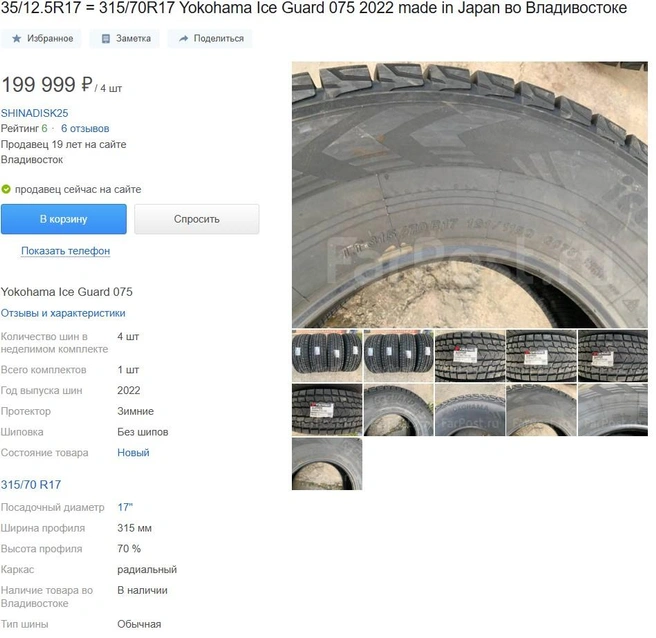Click the Новый condition link
The height and width of the screenshot is (638, 656).
[133, 453]
